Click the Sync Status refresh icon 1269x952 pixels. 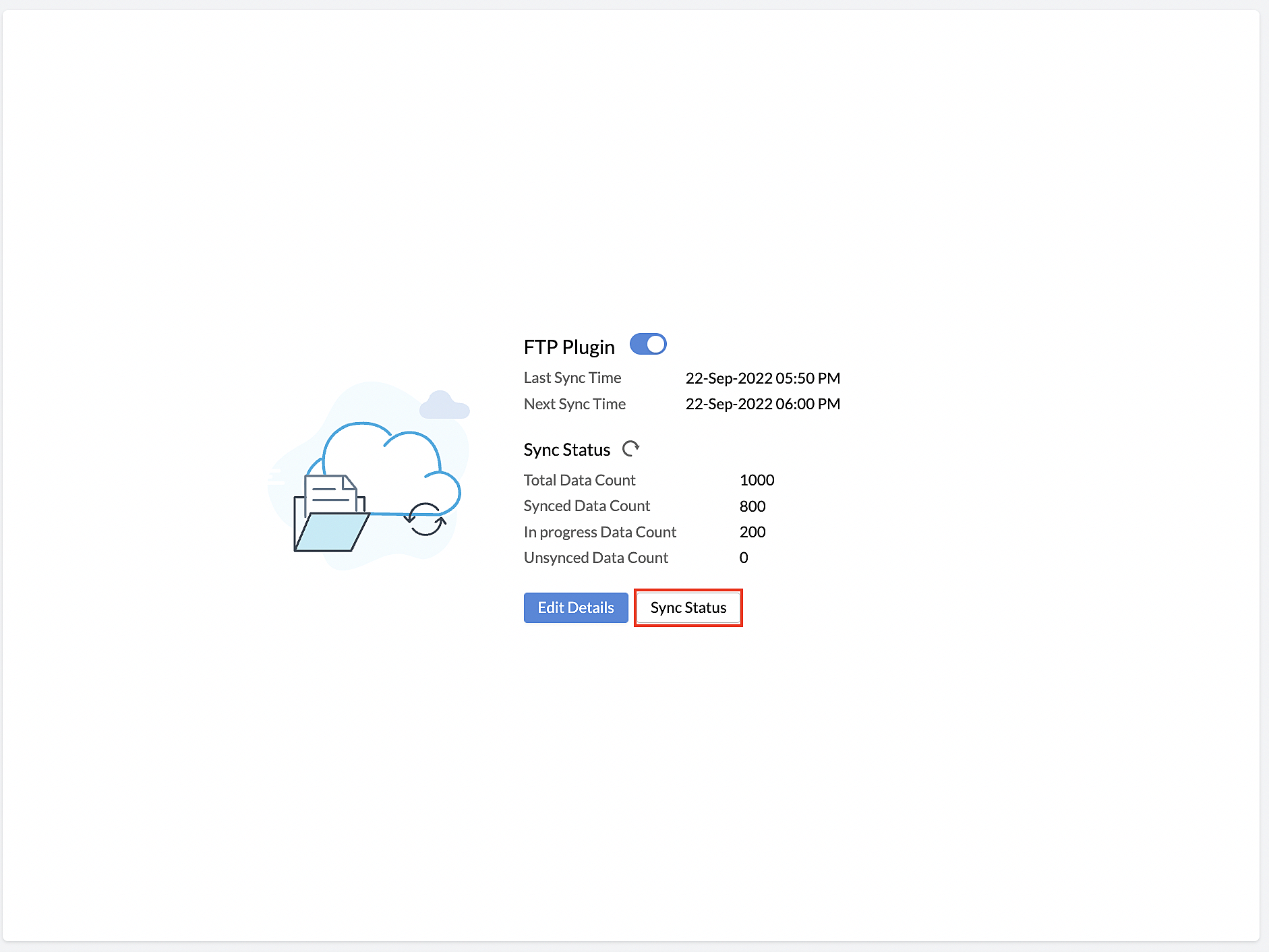point(630,448)
